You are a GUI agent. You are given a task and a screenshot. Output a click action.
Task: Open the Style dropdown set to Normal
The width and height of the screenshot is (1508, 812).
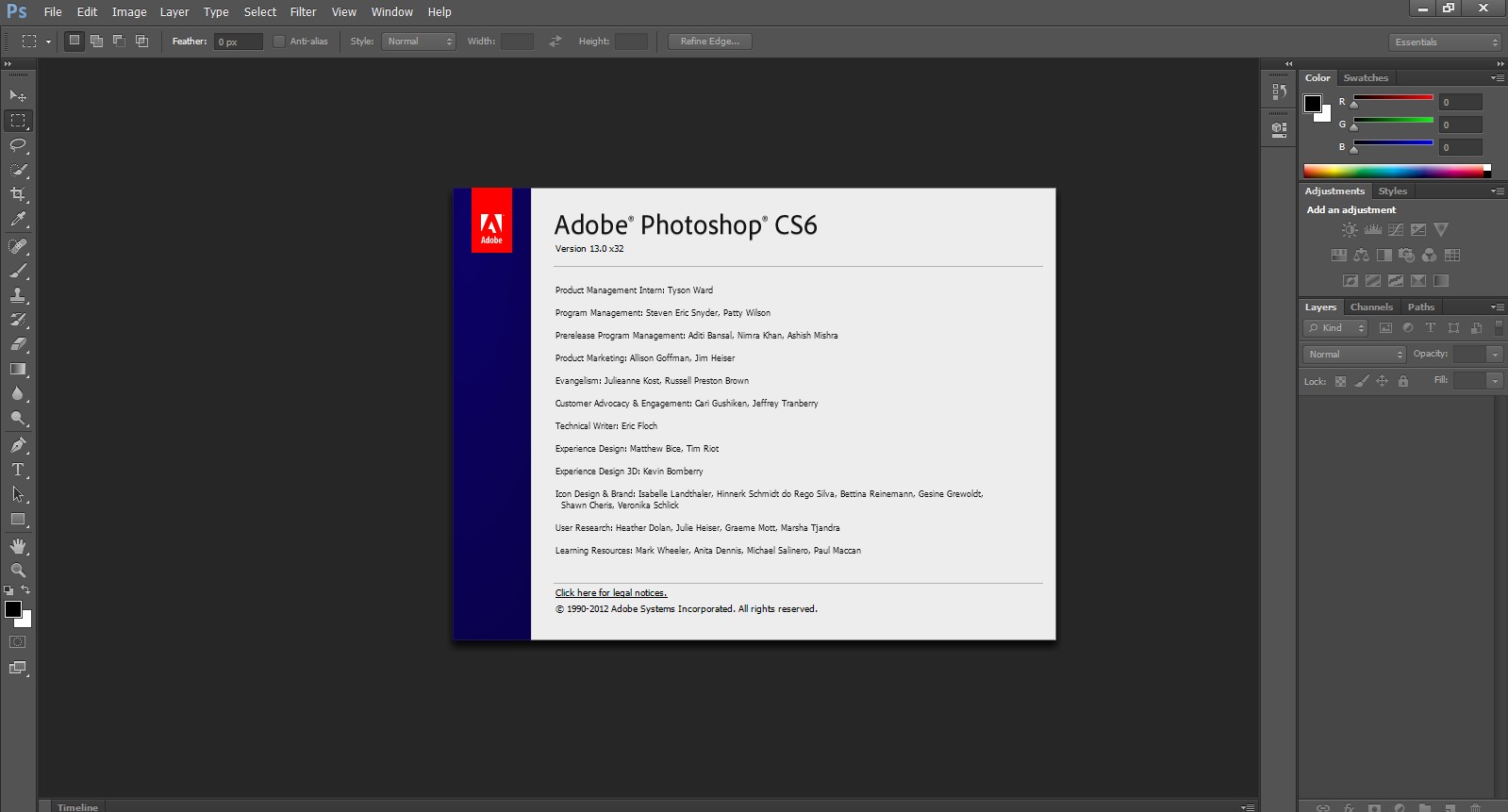[x=419, y=41]
